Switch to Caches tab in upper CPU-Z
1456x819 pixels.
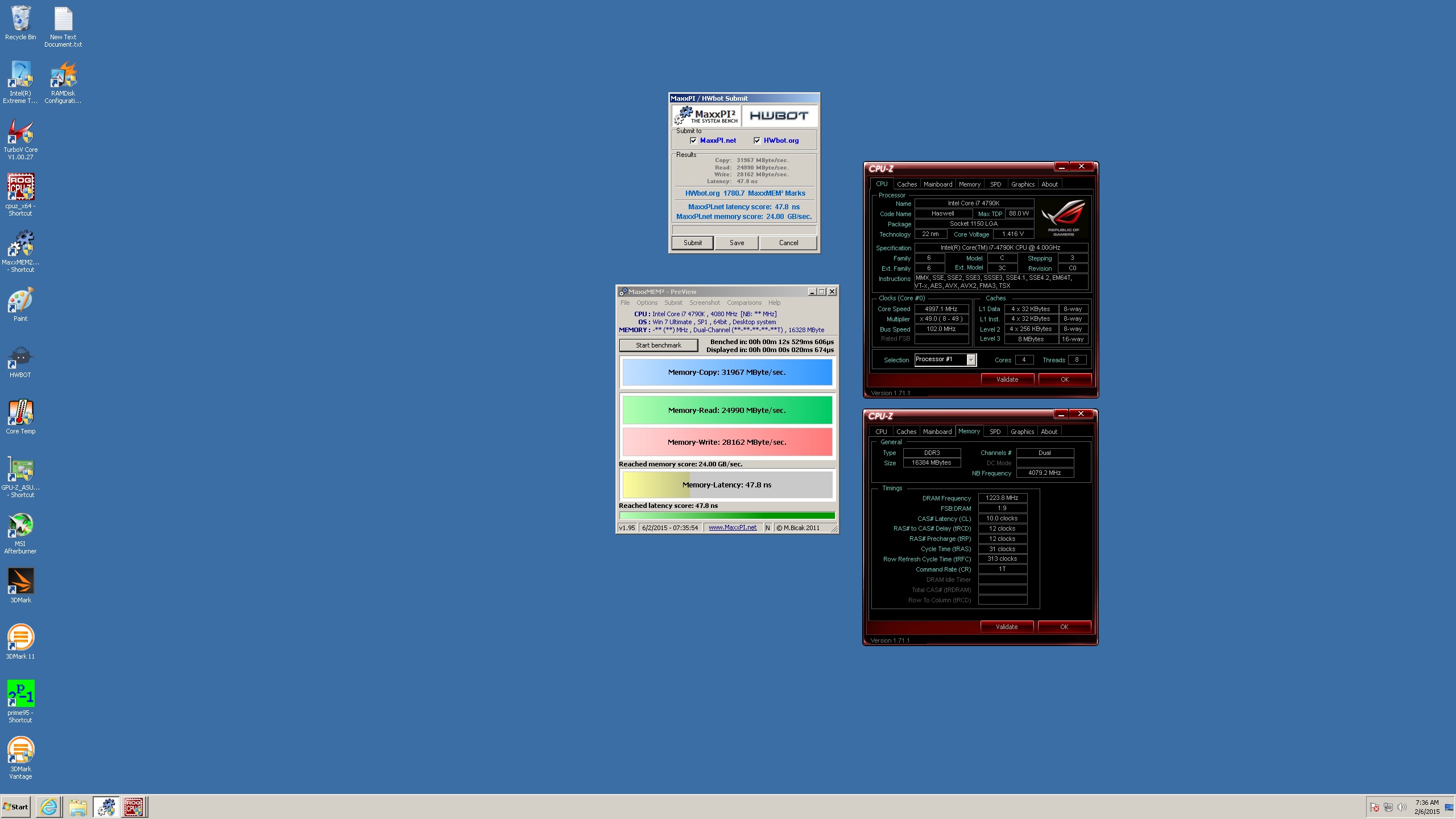907,184
